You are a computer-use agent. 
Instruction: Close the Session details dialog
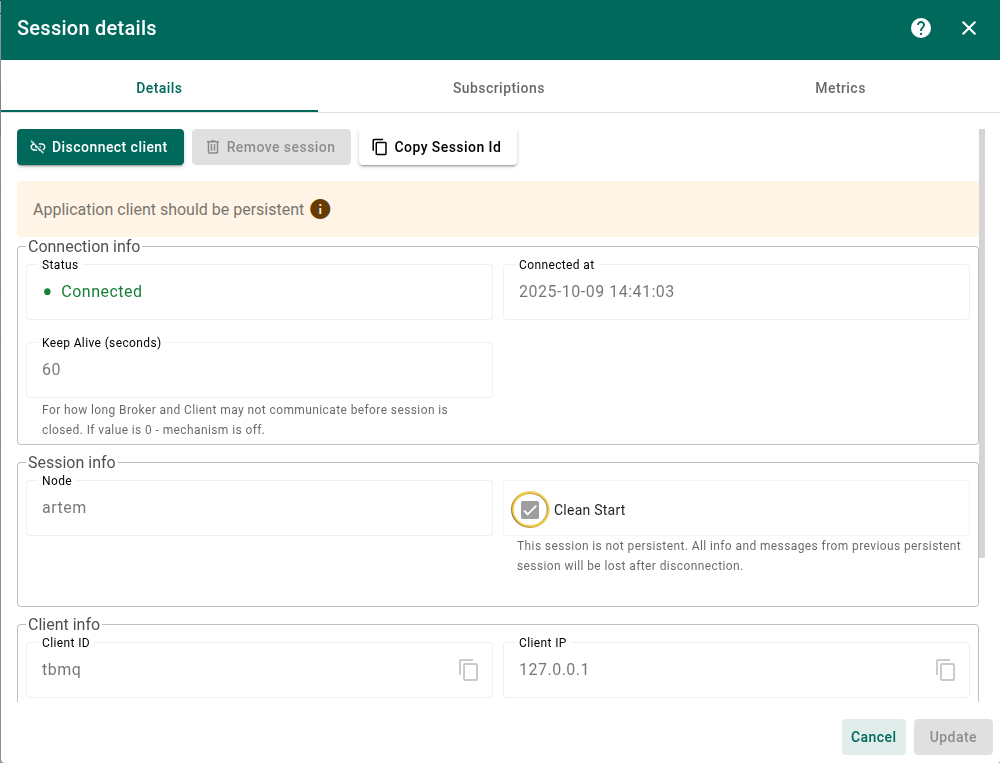point(968,28)
